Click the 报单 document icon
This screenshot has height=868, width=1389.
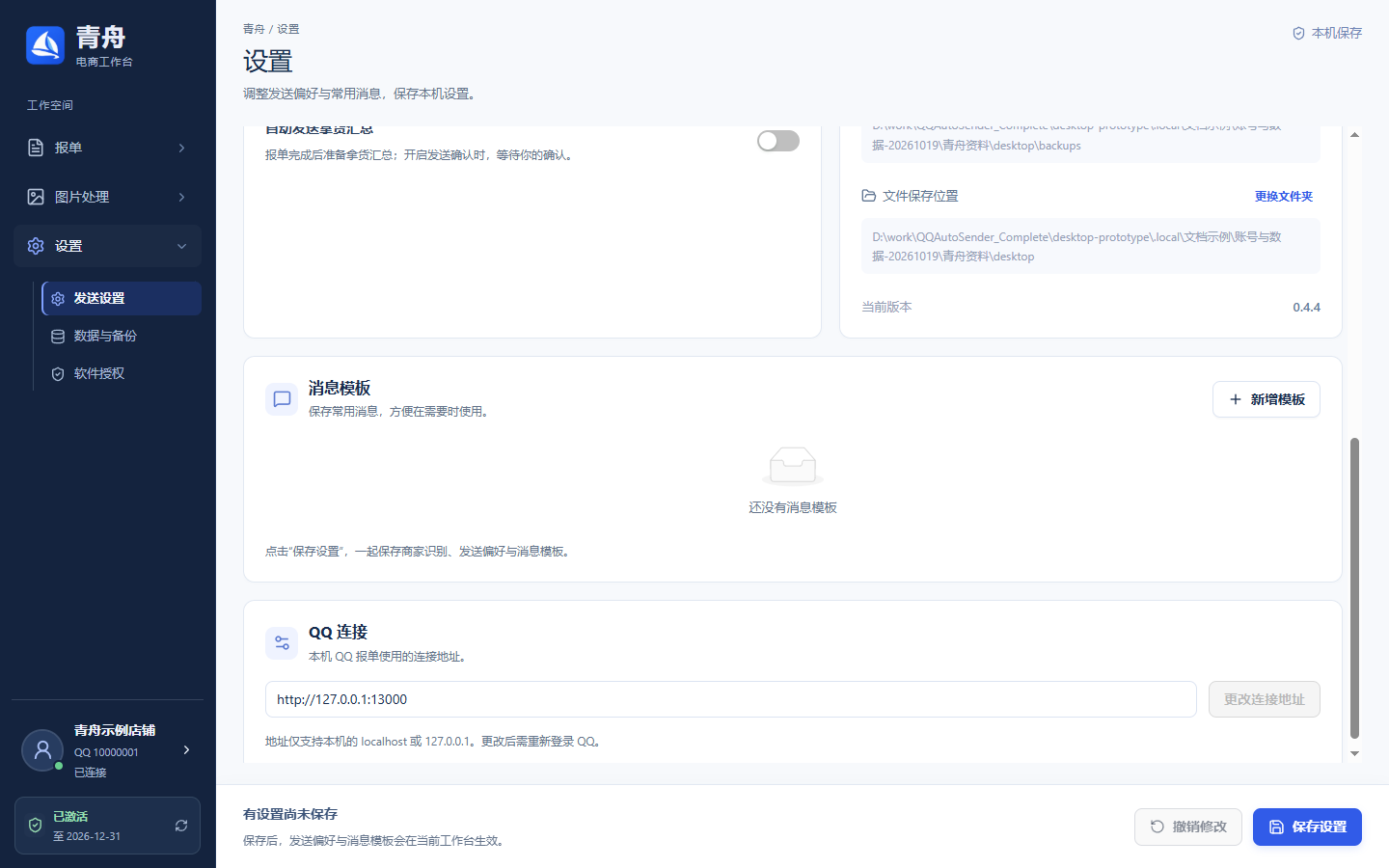[36, 148]
